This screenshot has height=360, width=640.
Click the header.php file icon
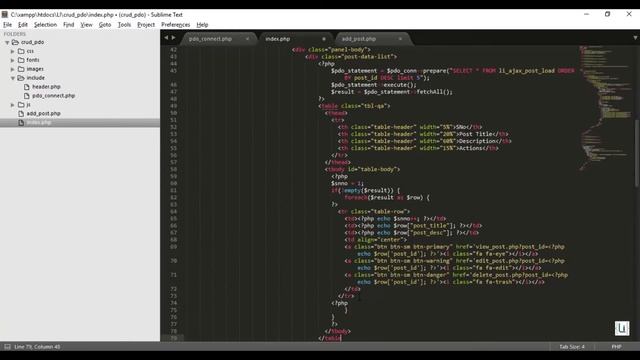point(27,87)
